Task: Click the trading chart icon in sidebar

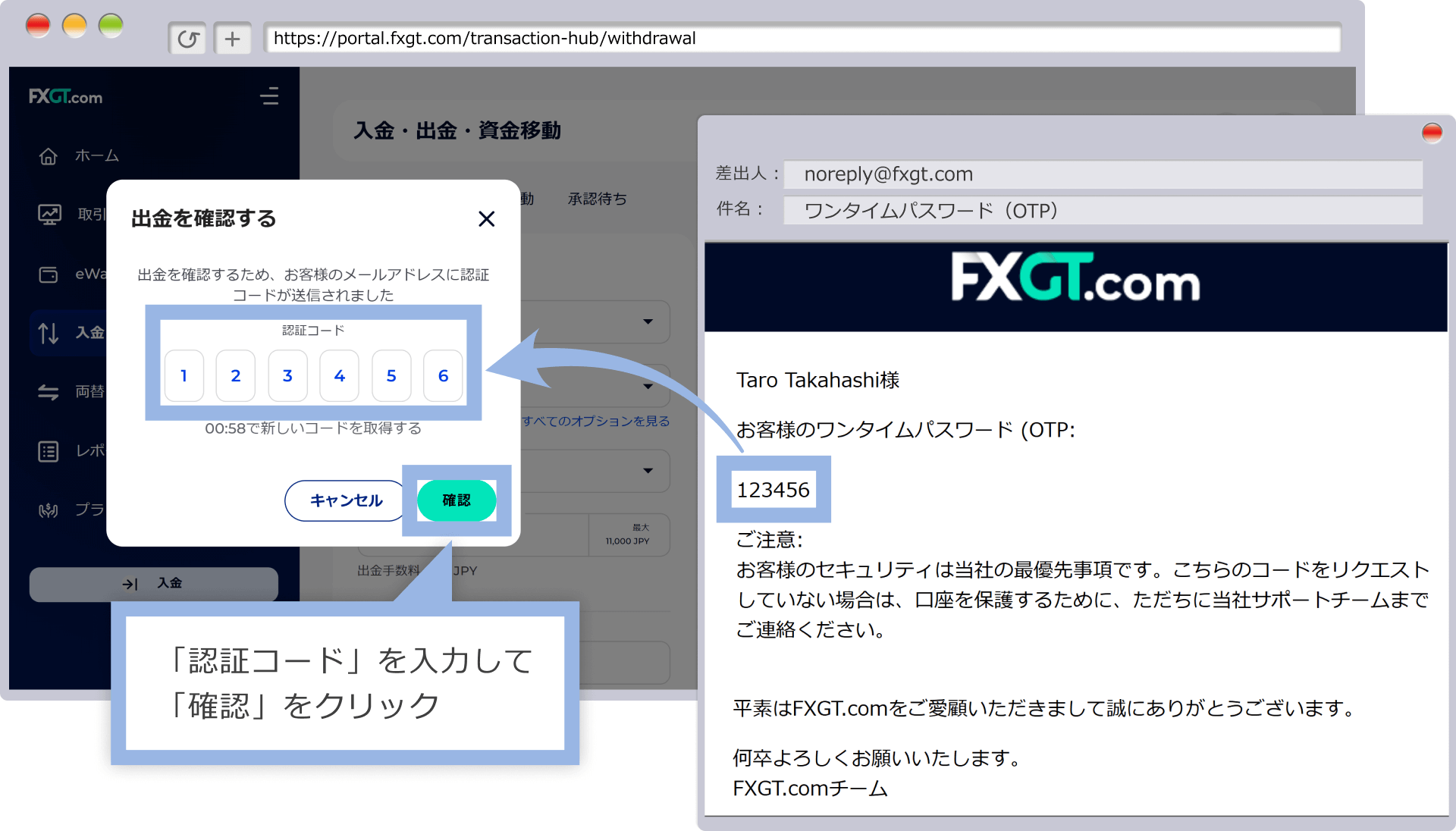Action: coord(49,215)
